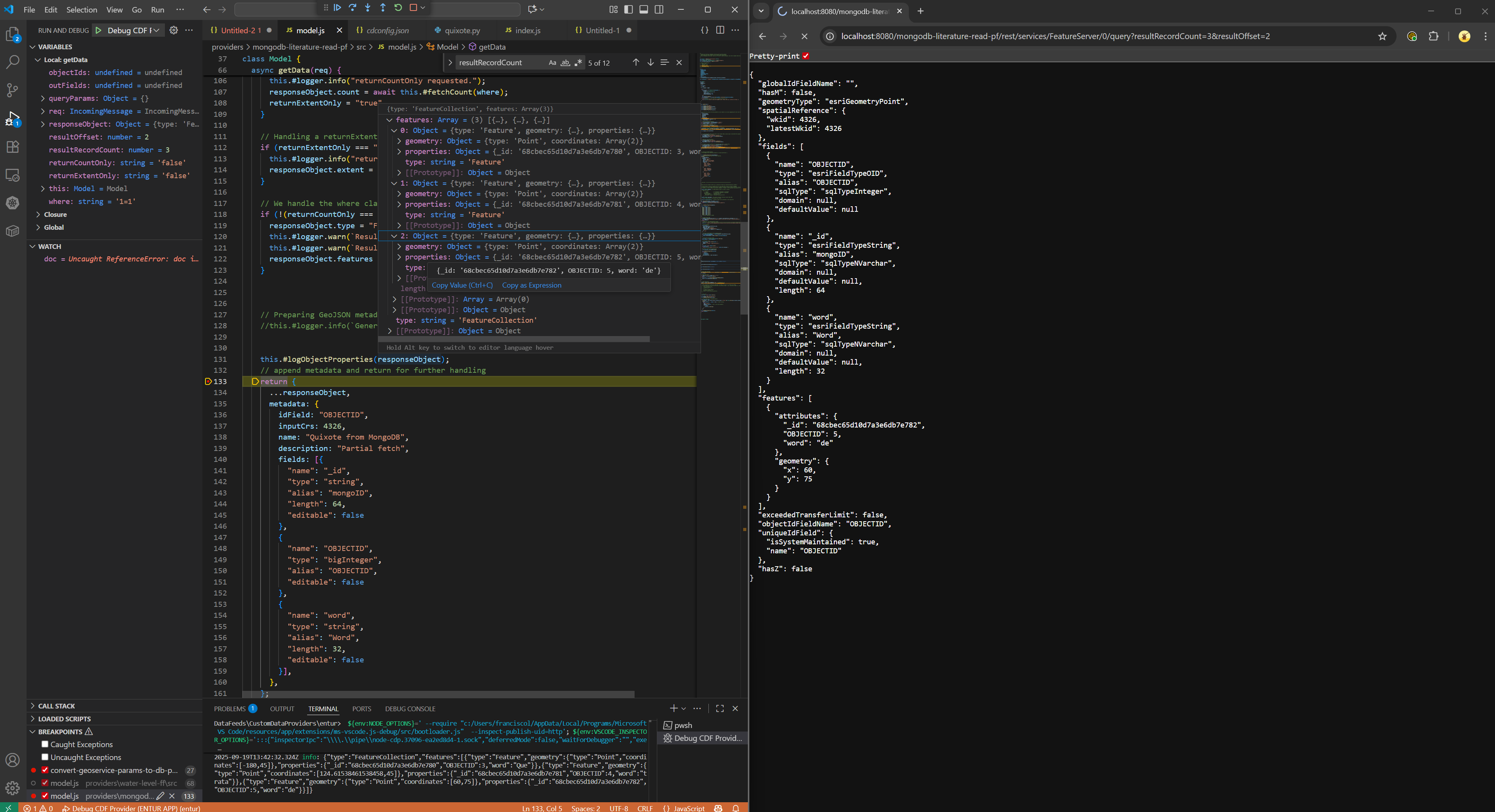Toggle Match Whole Word in find widget
This screenshot has height=812, width=1495.
point(565,63)
